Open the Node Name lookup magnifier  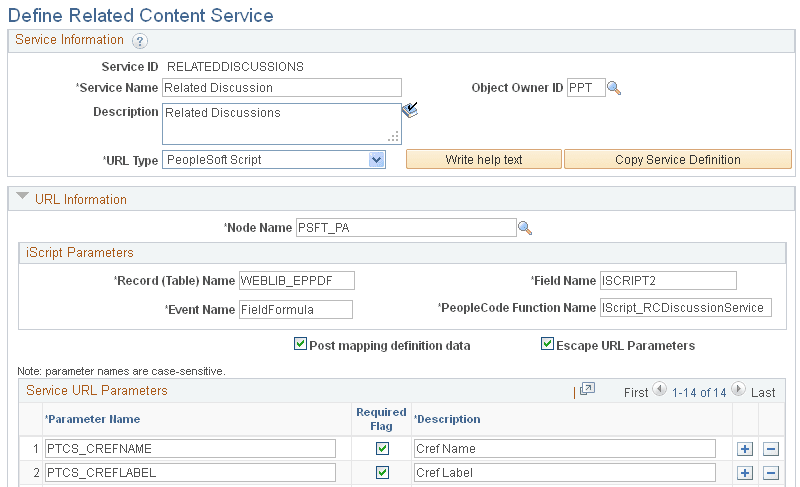click(x=525, y=228)
